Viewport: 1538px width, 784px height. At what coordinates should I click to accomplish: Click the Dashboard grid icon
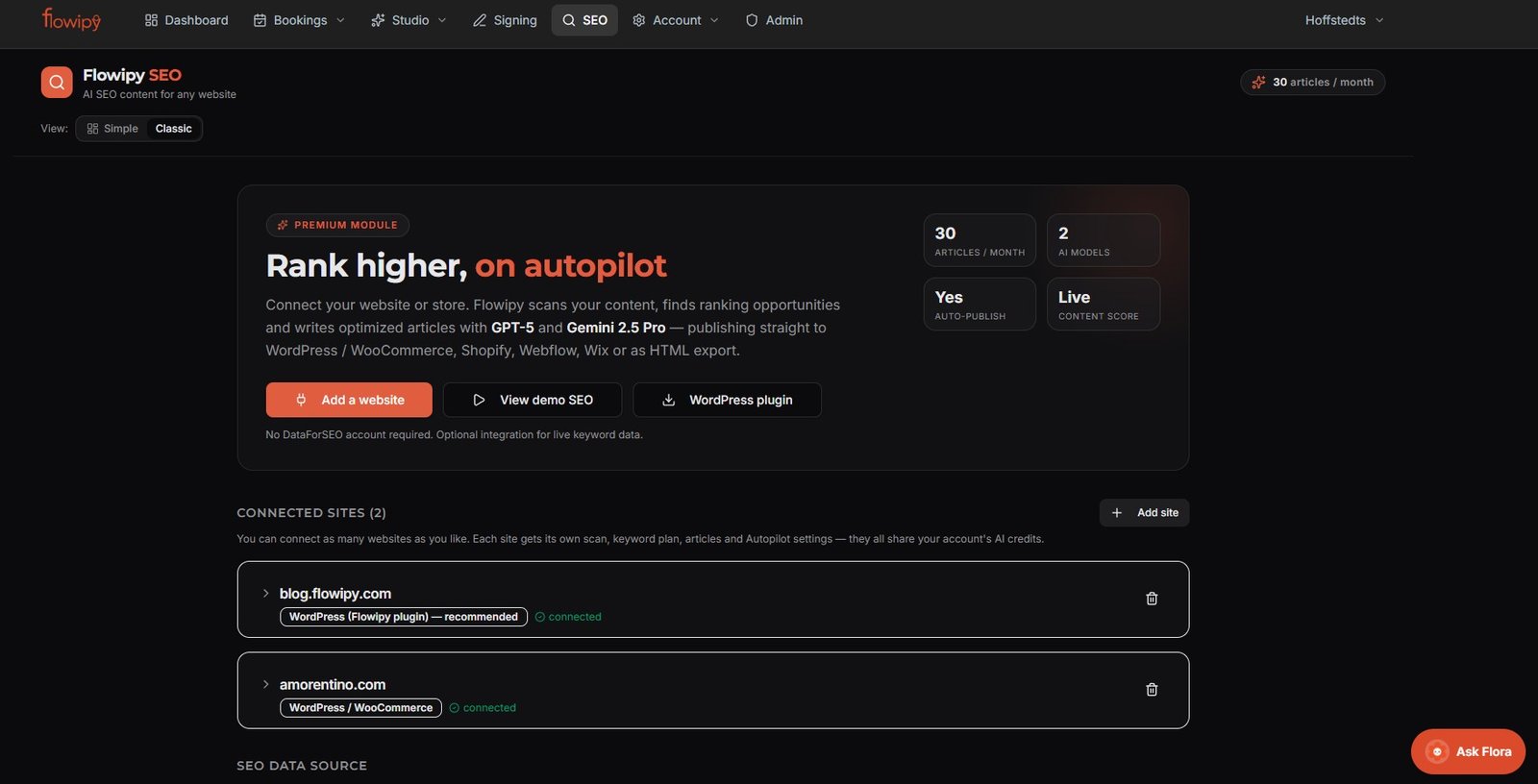coord(151,20)
